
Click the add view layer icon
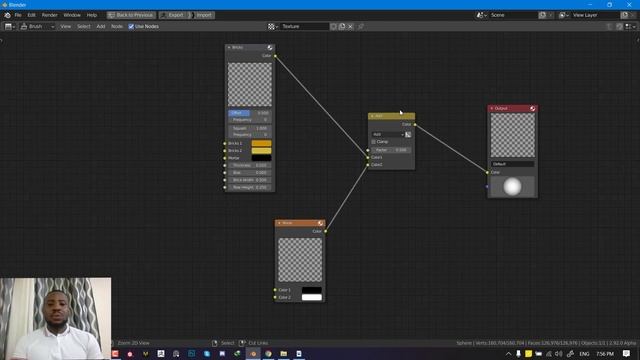pyautogui.click(x=624, y=15)
